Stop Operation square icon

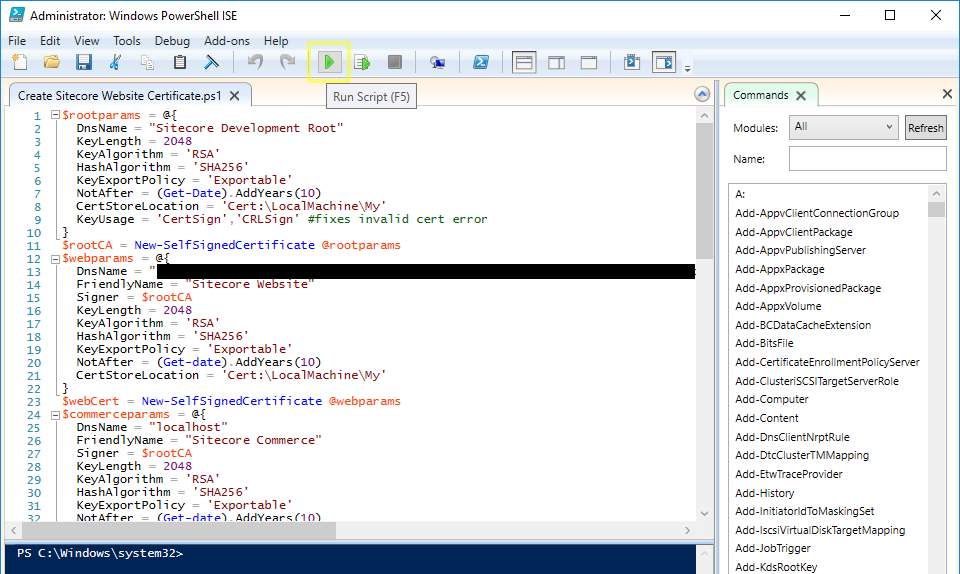(395, 62)
